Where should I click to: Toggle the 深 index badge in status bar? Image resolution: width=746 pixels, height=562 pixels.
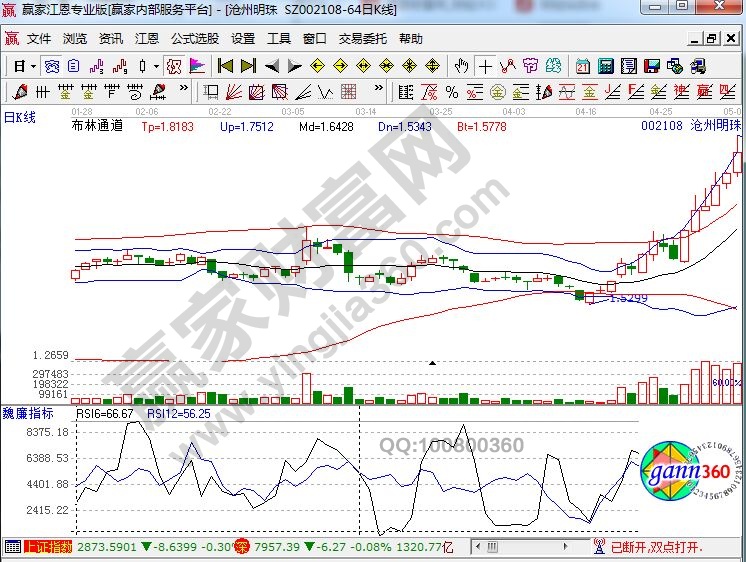(242, 548)
